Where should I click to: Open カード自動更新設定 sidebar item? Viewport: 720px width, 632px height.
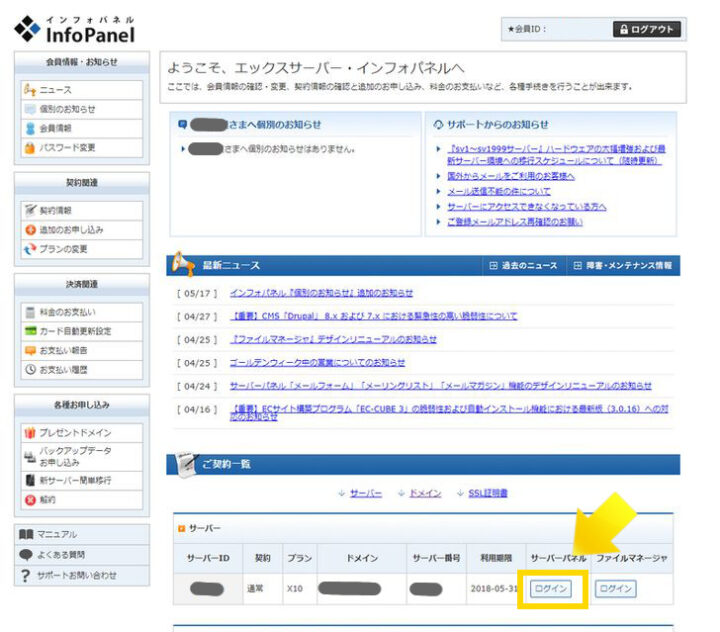click(82, 332)
